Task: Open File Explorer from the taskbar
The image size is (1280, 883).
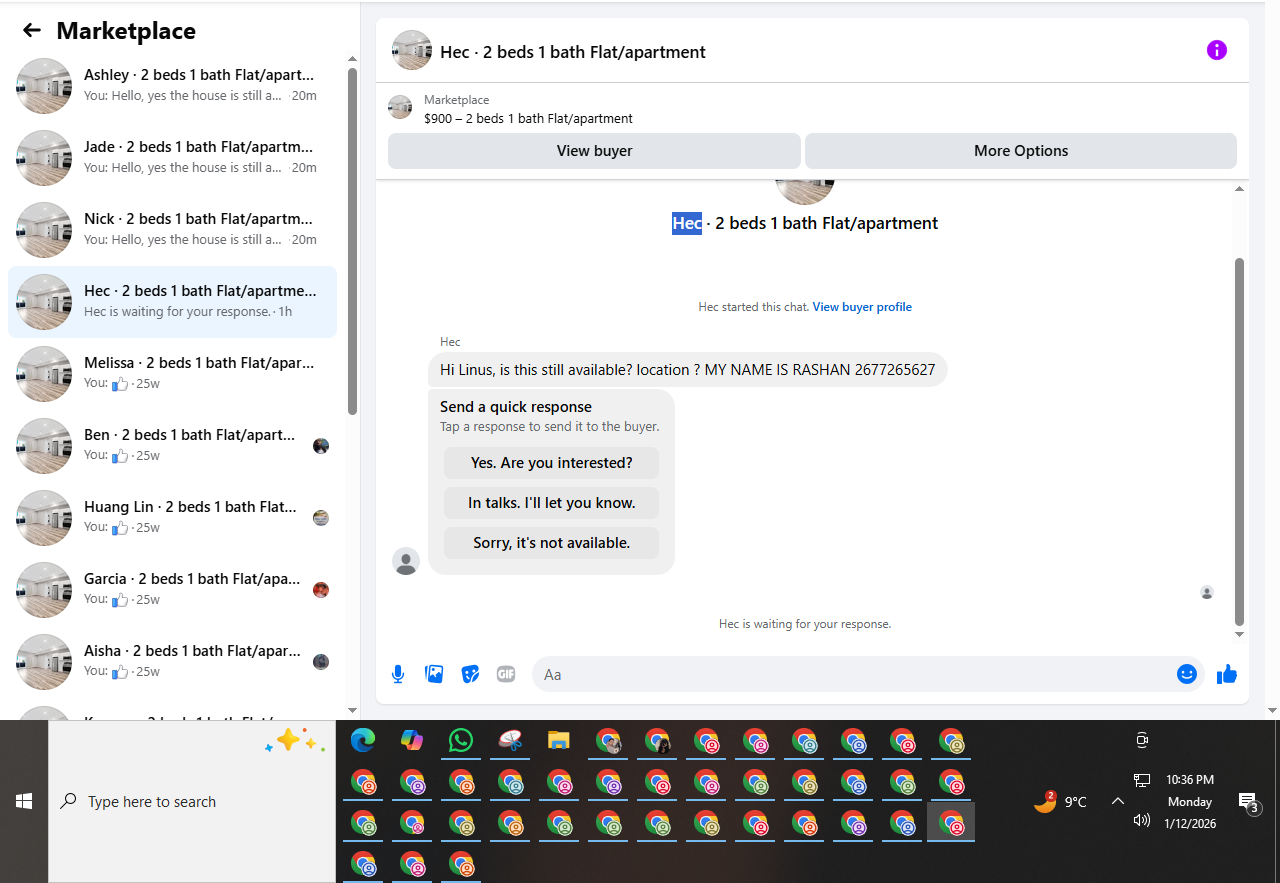Action: coord(558,740)
